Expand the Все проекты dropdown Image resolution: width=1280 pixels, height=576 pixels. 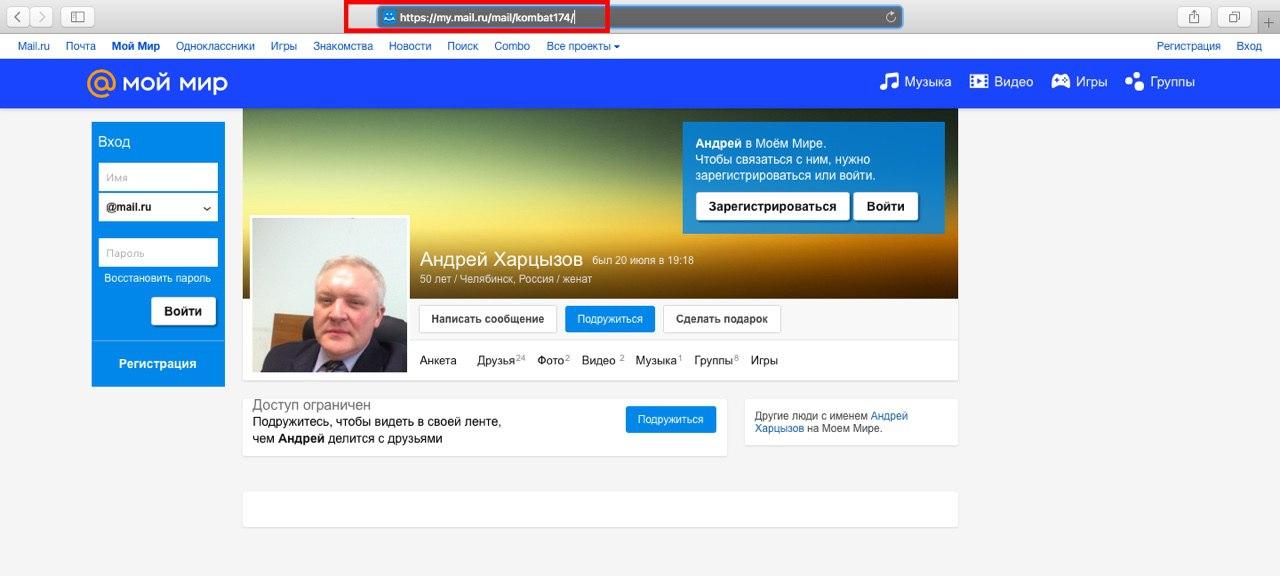[583, 46]
